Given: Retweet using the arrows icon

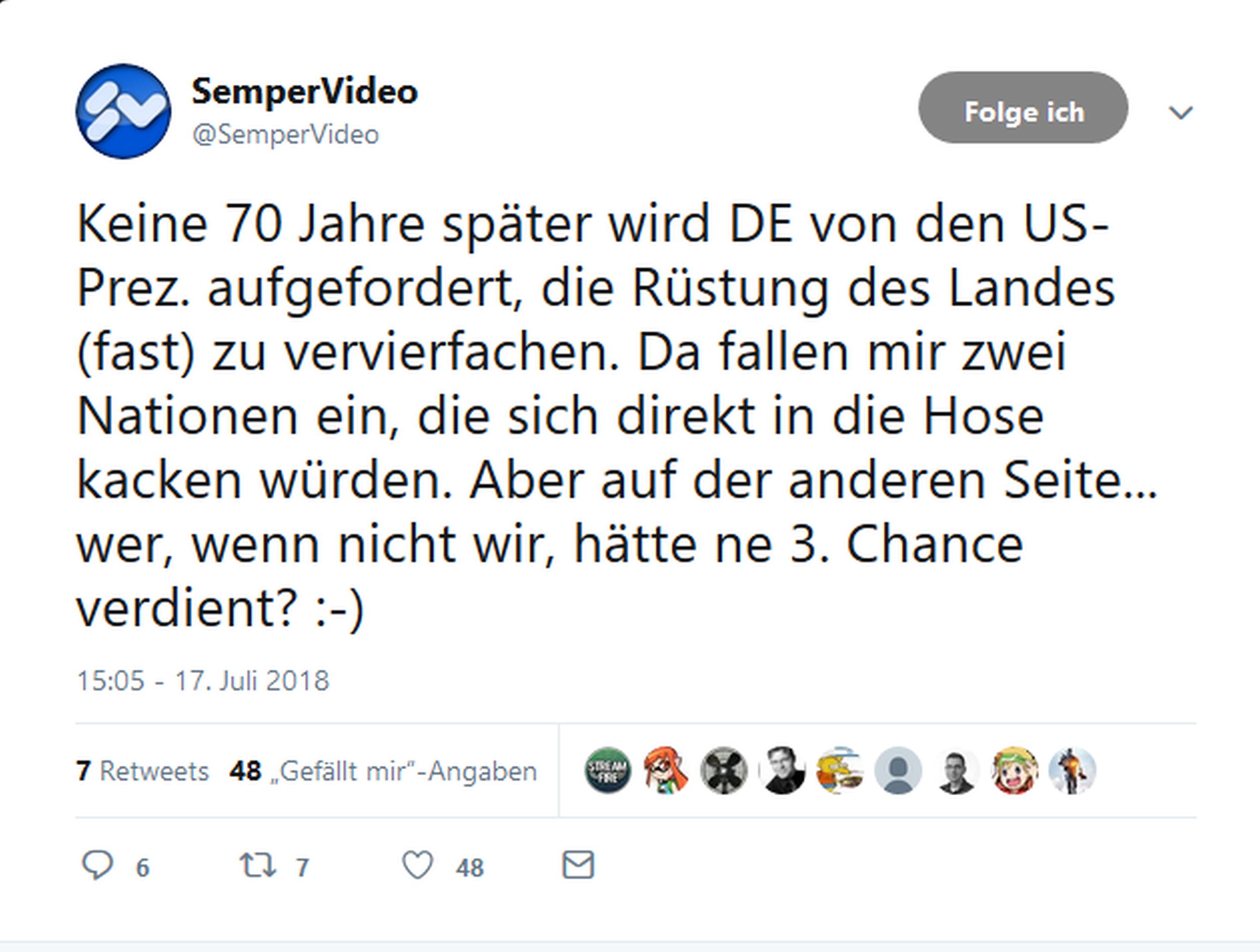Looking at the screenshot, I should click(x=258, y=865).
